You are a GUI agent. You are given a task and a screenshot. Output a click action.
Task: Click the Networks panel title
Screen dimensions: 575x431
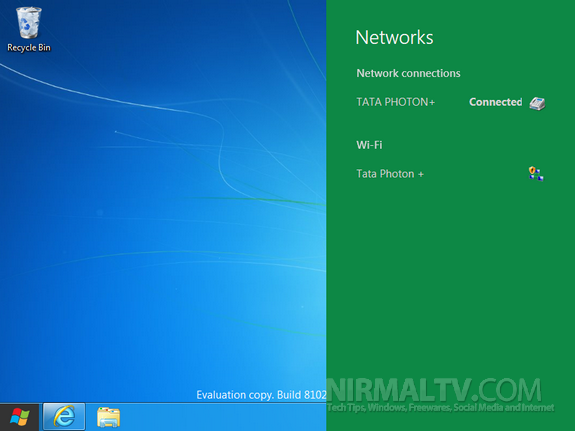tap(394, 37)
